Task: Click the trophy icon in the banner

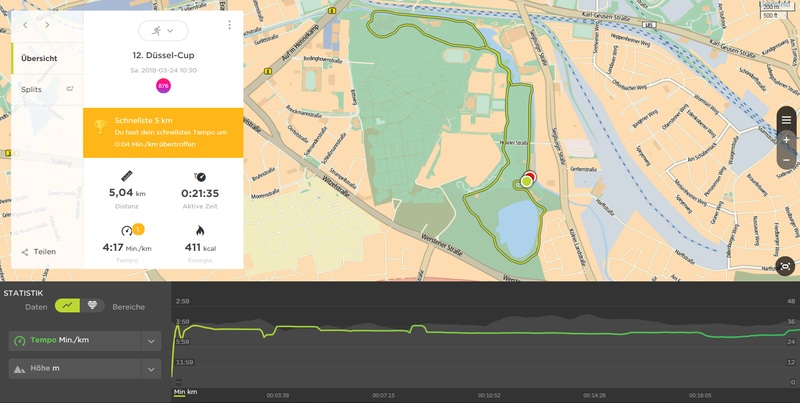Action: coord(99,126)
